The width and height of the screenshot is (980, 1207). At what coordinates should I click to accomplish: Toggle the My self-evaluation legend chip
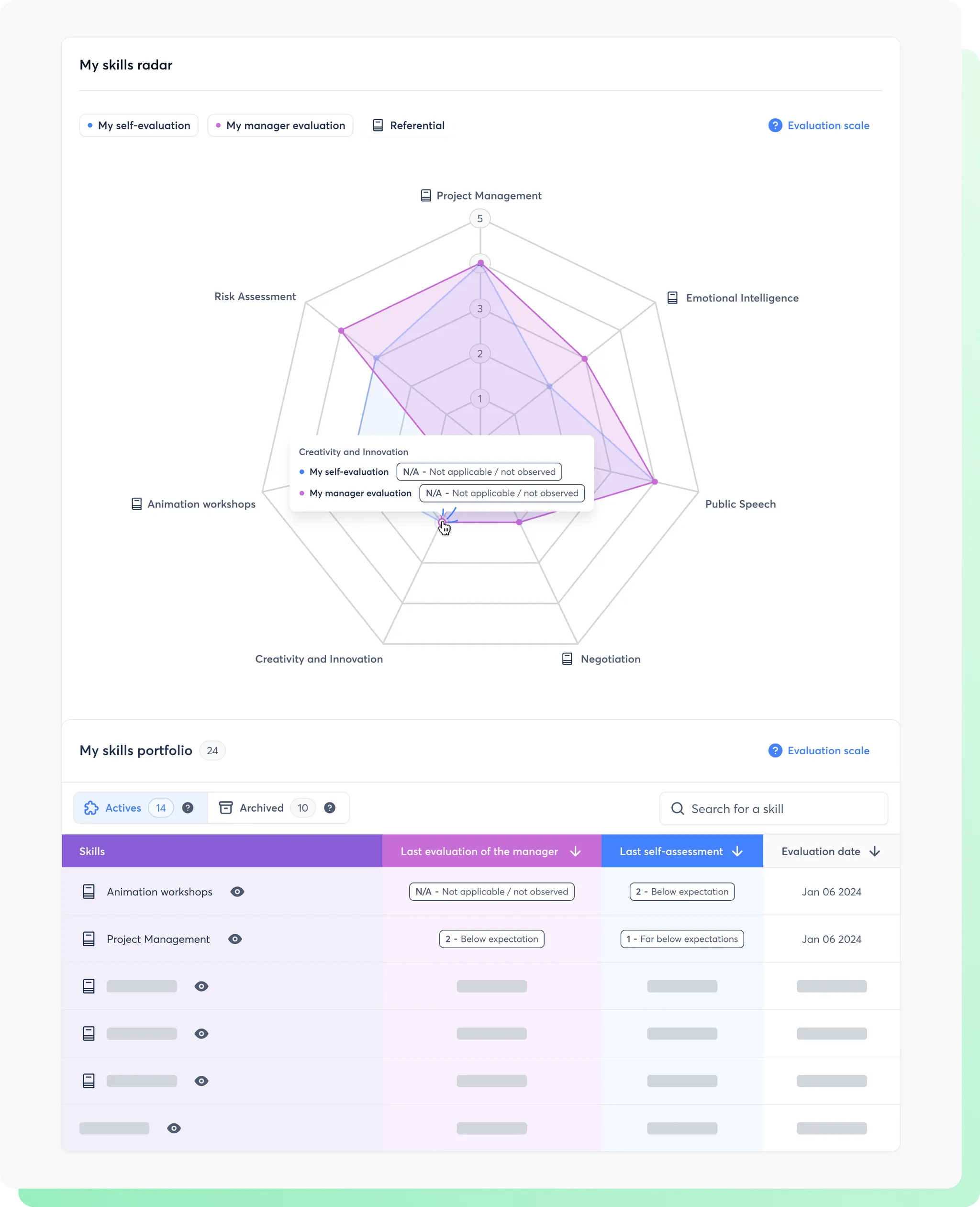(139, 125)
